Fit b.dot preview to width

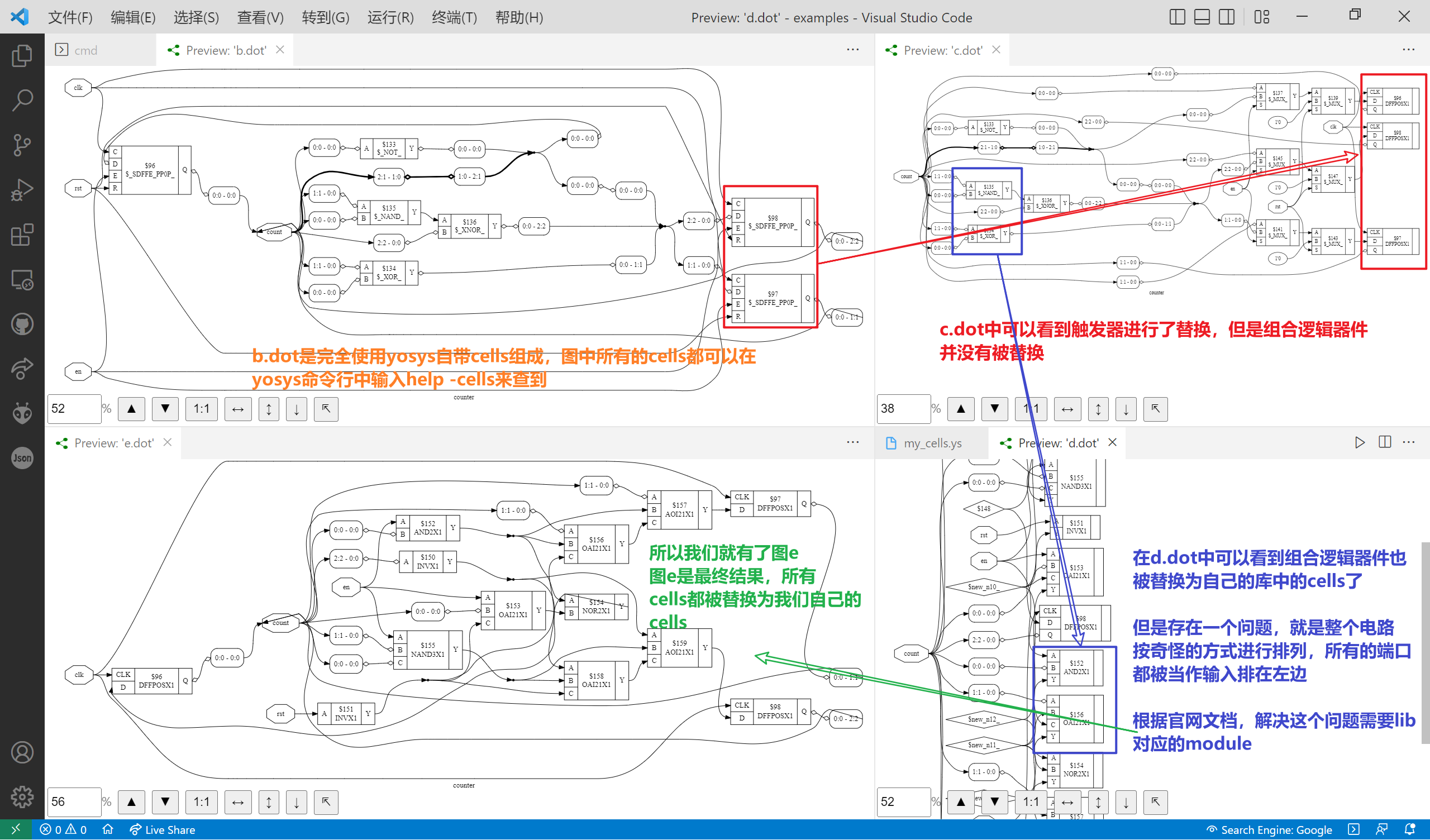point(238,409)
